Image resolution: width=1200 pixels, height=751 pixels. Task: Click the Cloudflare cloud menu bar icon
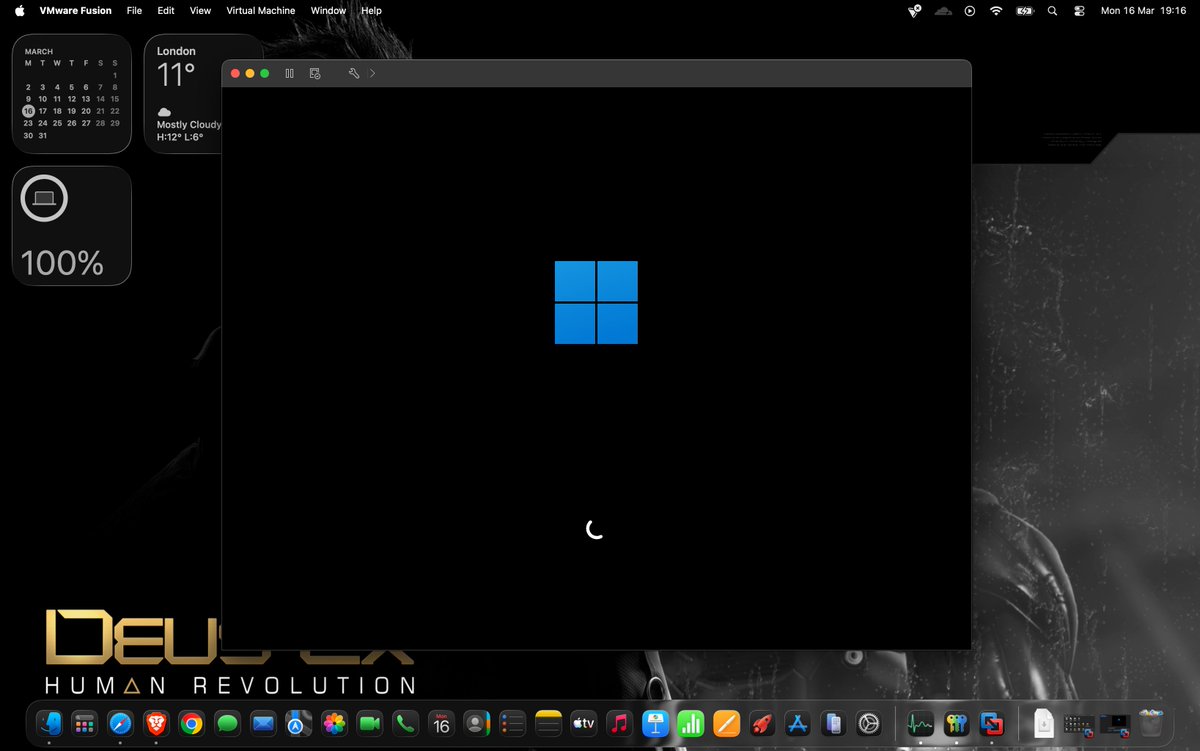(x=943, y=10)
